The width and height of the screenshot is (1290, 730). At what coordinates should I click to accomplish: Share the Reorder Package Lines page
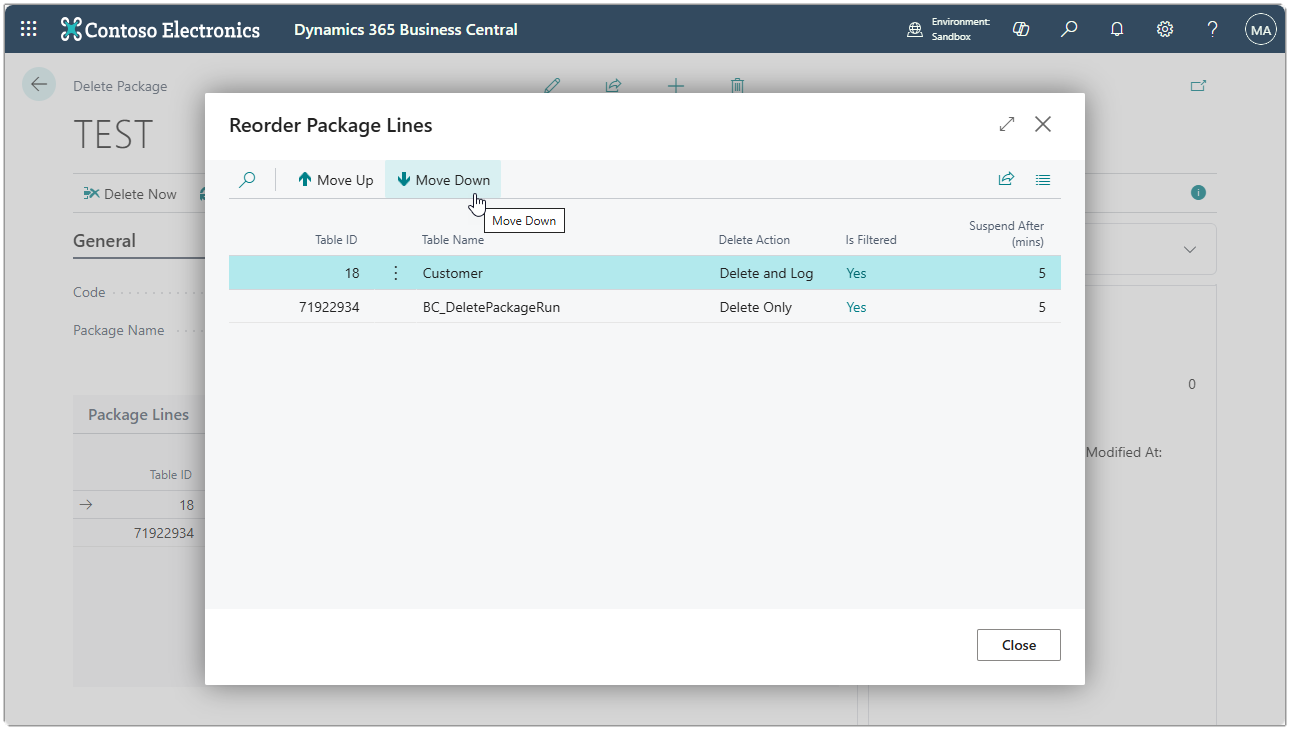(1006, 179)
